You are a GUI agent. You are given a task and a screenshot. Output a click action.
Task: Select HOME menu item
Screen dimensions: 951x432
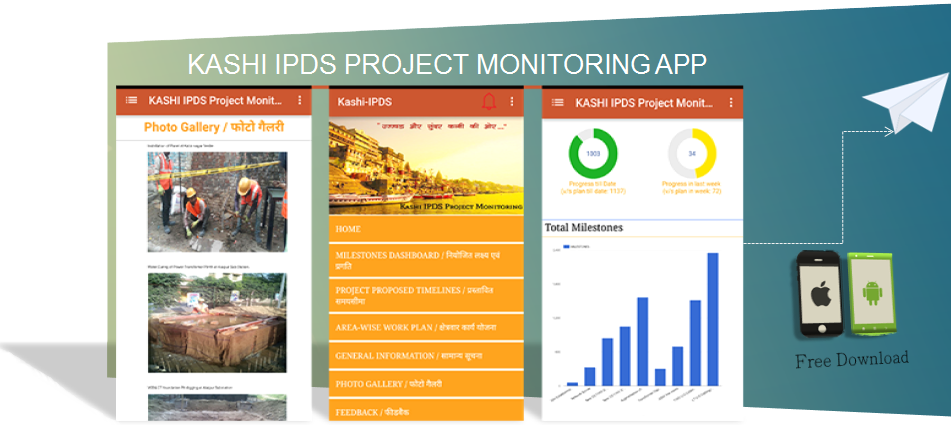pos(426,229)
